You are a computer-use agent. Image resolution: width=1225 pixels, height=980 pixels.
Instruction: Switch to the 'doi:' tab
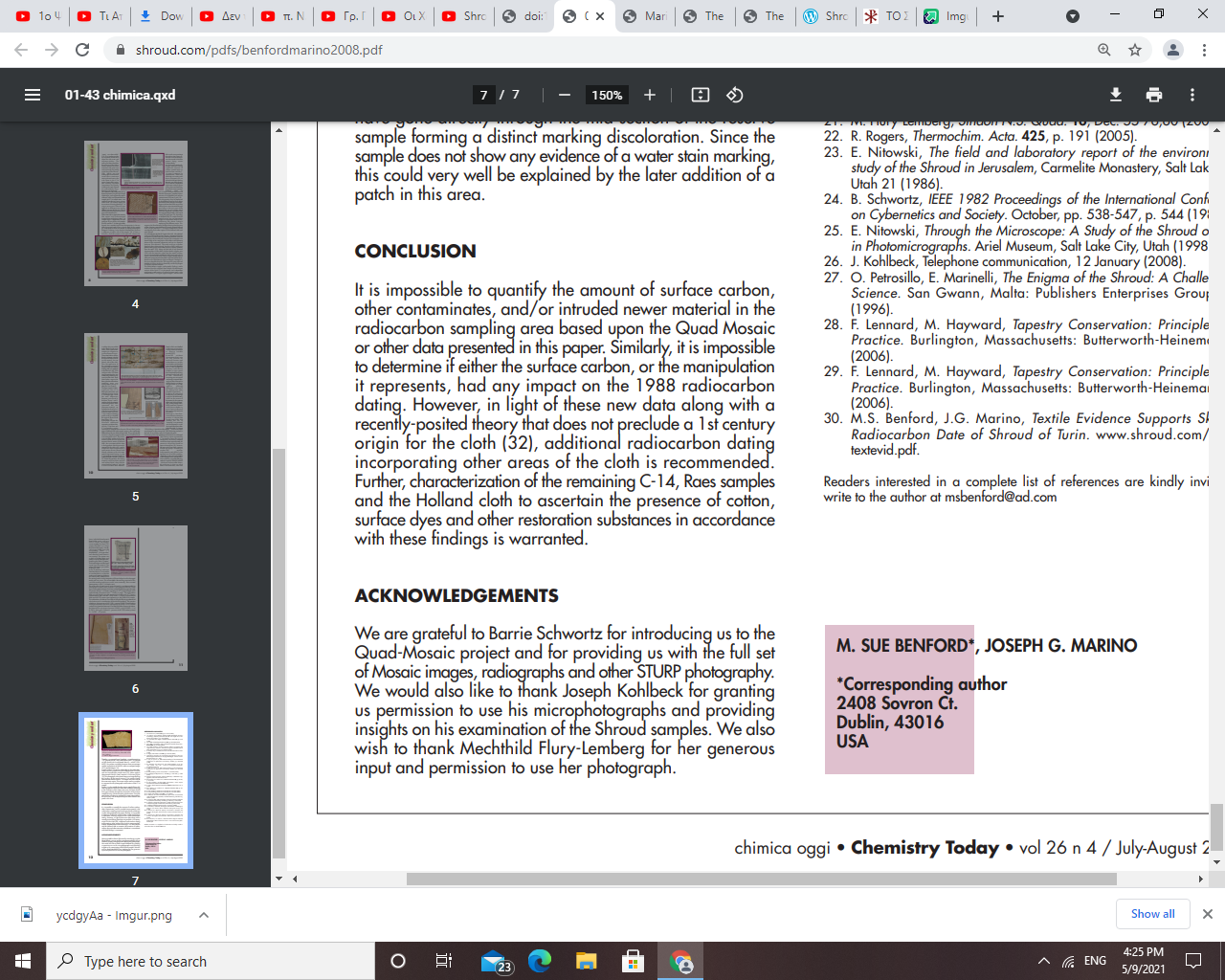[523, 16]
